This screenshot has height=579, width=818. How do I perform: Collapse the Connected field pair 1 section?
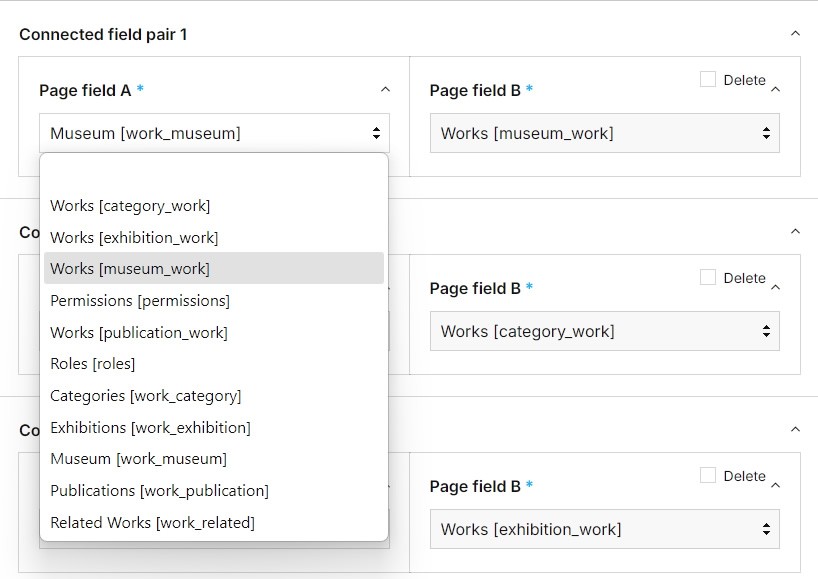point(795,34)
